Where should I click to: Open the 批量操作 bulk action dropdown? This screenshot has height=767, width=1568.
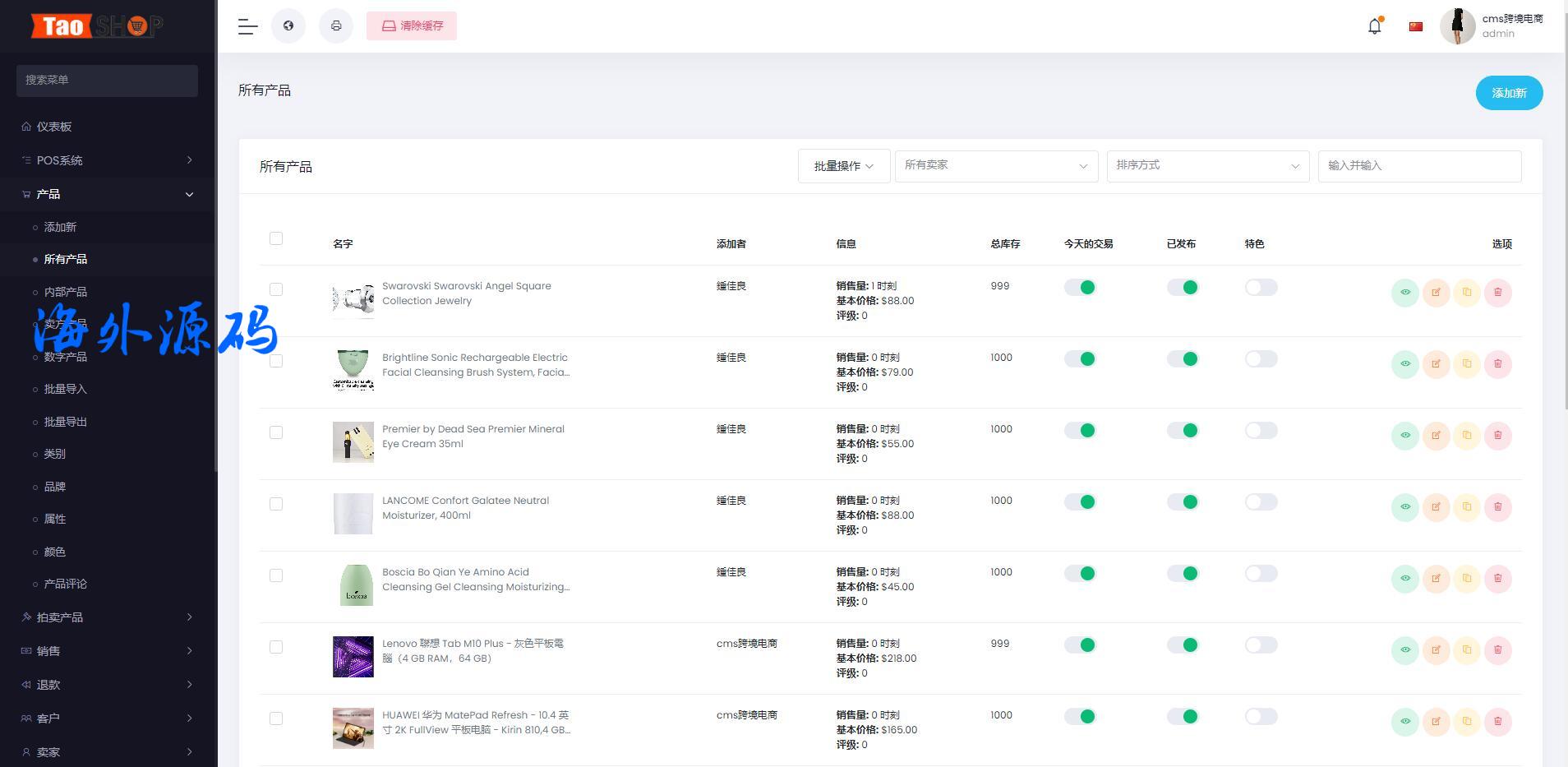[x=843, y=166]
